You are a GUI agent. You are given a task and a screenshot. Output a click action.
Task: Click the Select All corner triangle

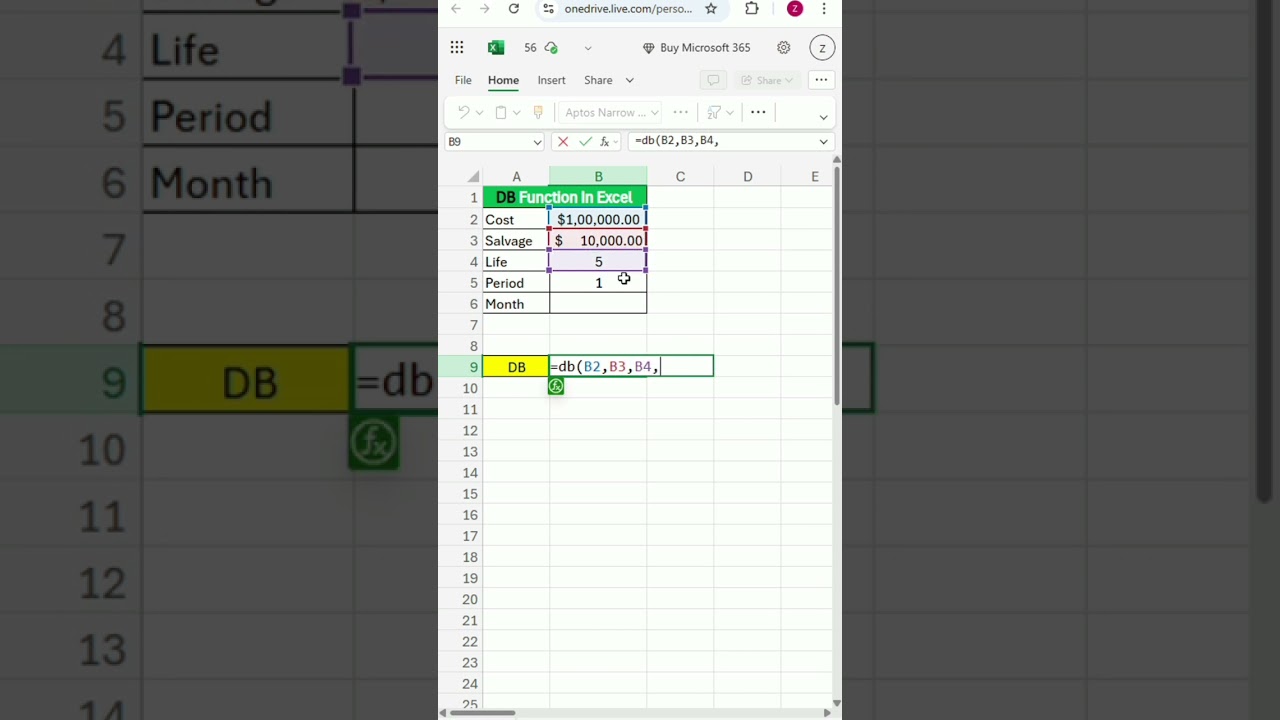click(473, 177)
